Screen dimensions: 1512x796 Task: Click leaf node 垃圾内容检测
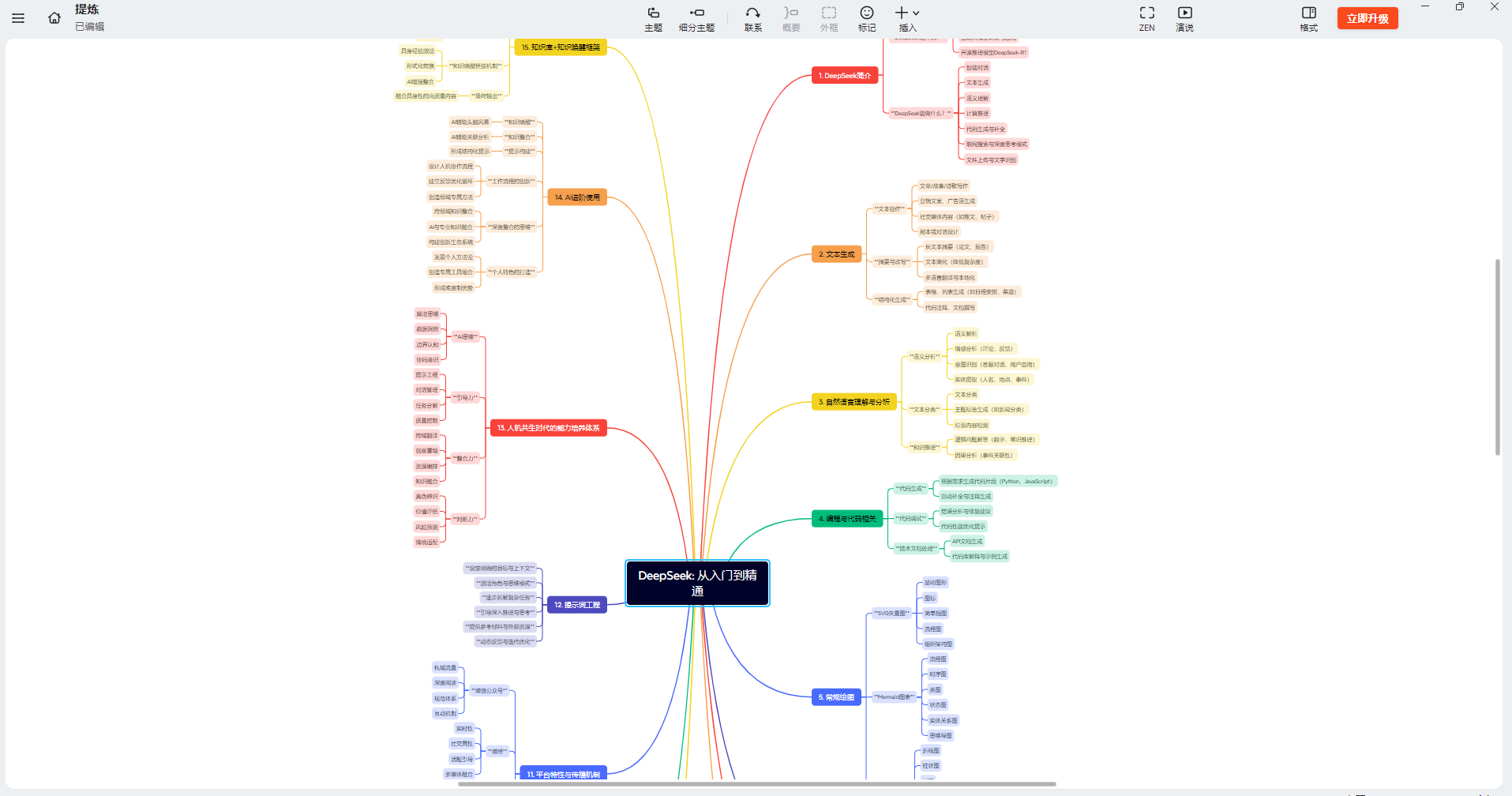[x=971, y=426]
